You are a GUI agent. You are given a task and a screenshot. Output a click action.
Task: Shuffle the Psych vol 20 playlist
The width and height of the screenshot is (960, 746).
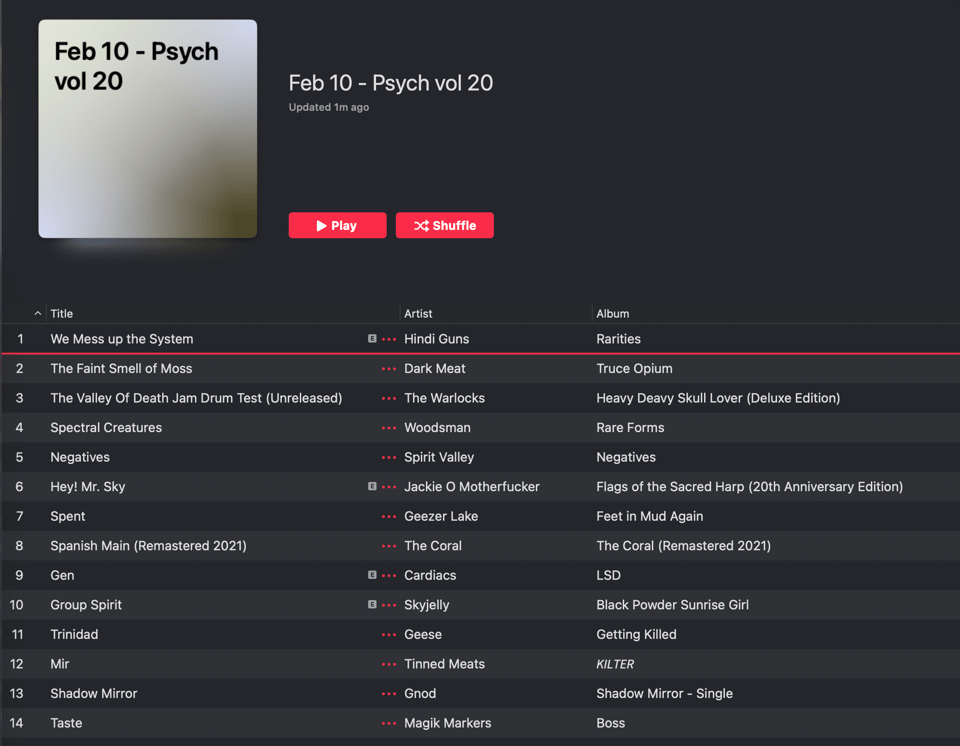click(x=445, y=226)
